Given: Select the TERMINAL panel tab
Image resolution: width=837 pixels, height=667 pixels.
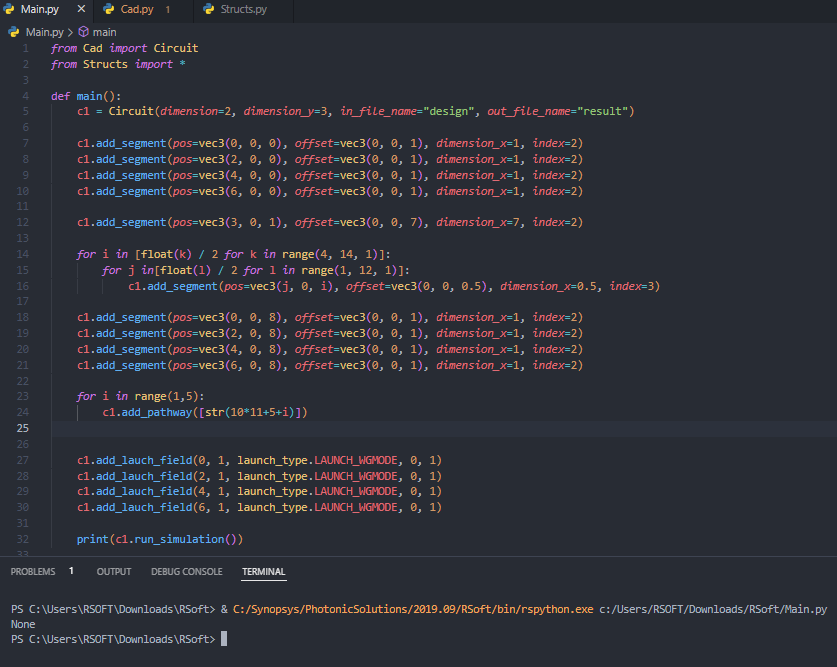Looking at the screenshot, I should pyautogui.click(x=264, y=571).
